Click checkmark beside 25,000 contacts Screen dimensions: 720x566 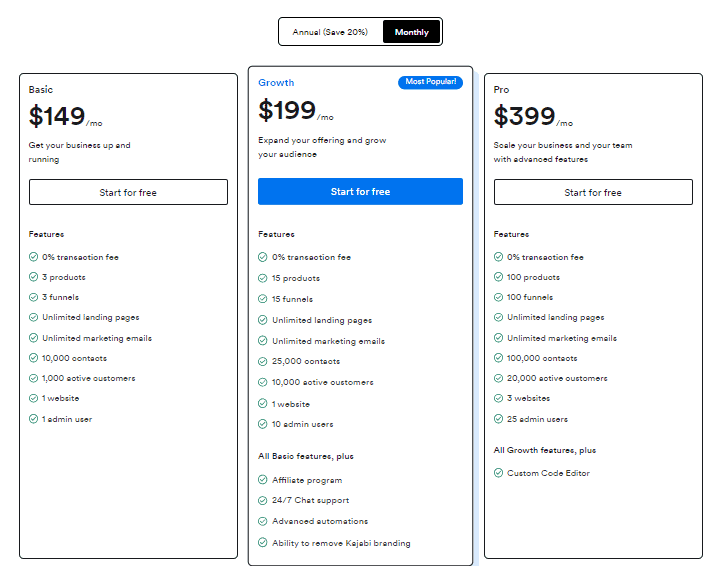click(x=263, y=361)
